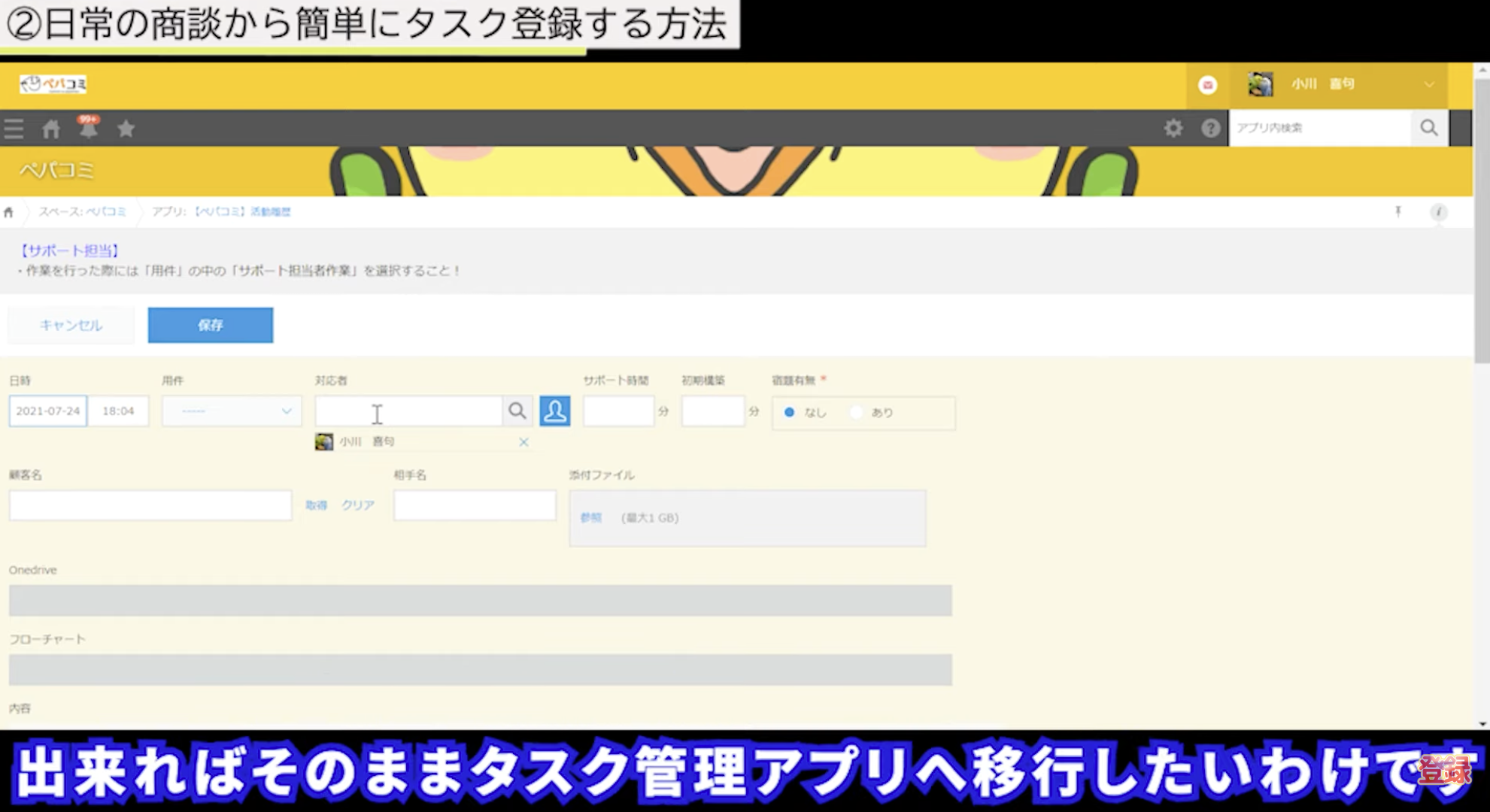
Task: Open the settings gear icon
Action: [x=1173, y=128]
